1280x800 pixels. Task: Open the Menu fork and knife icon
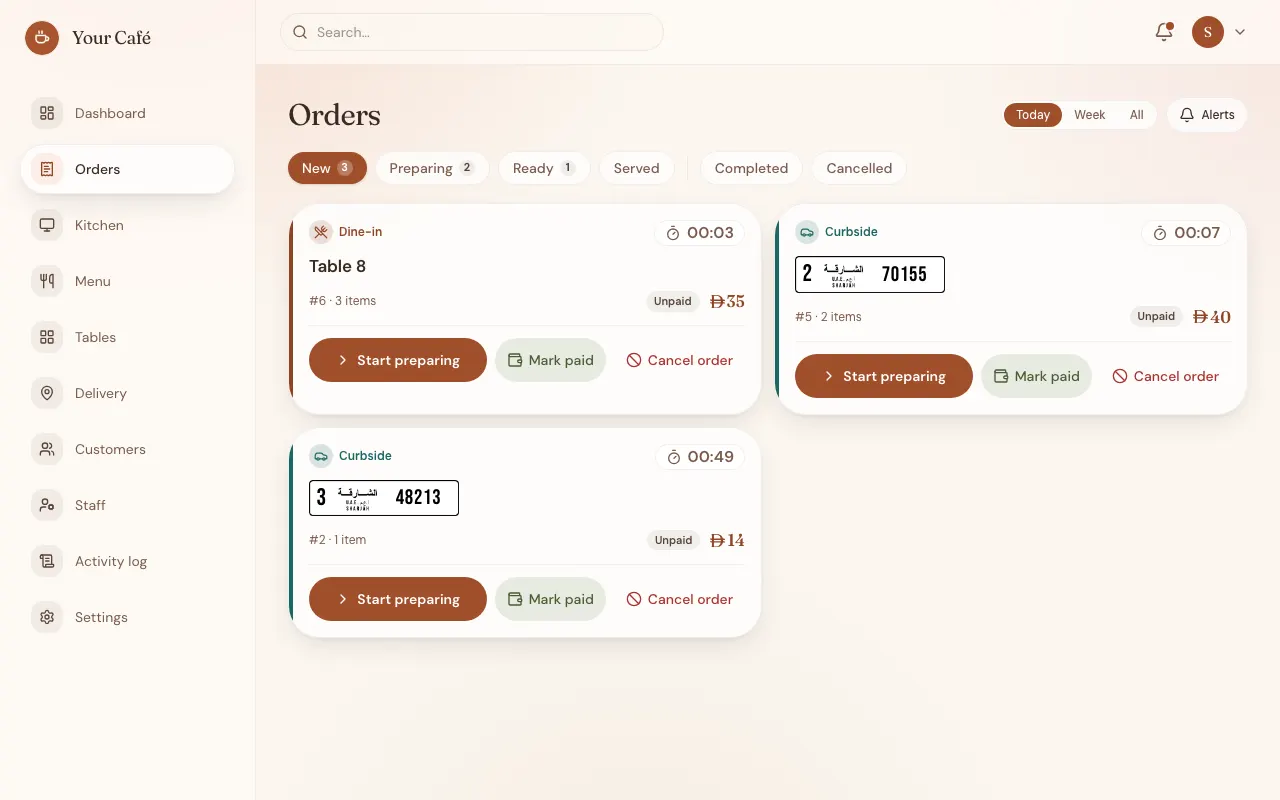click(x=47, y=281)
